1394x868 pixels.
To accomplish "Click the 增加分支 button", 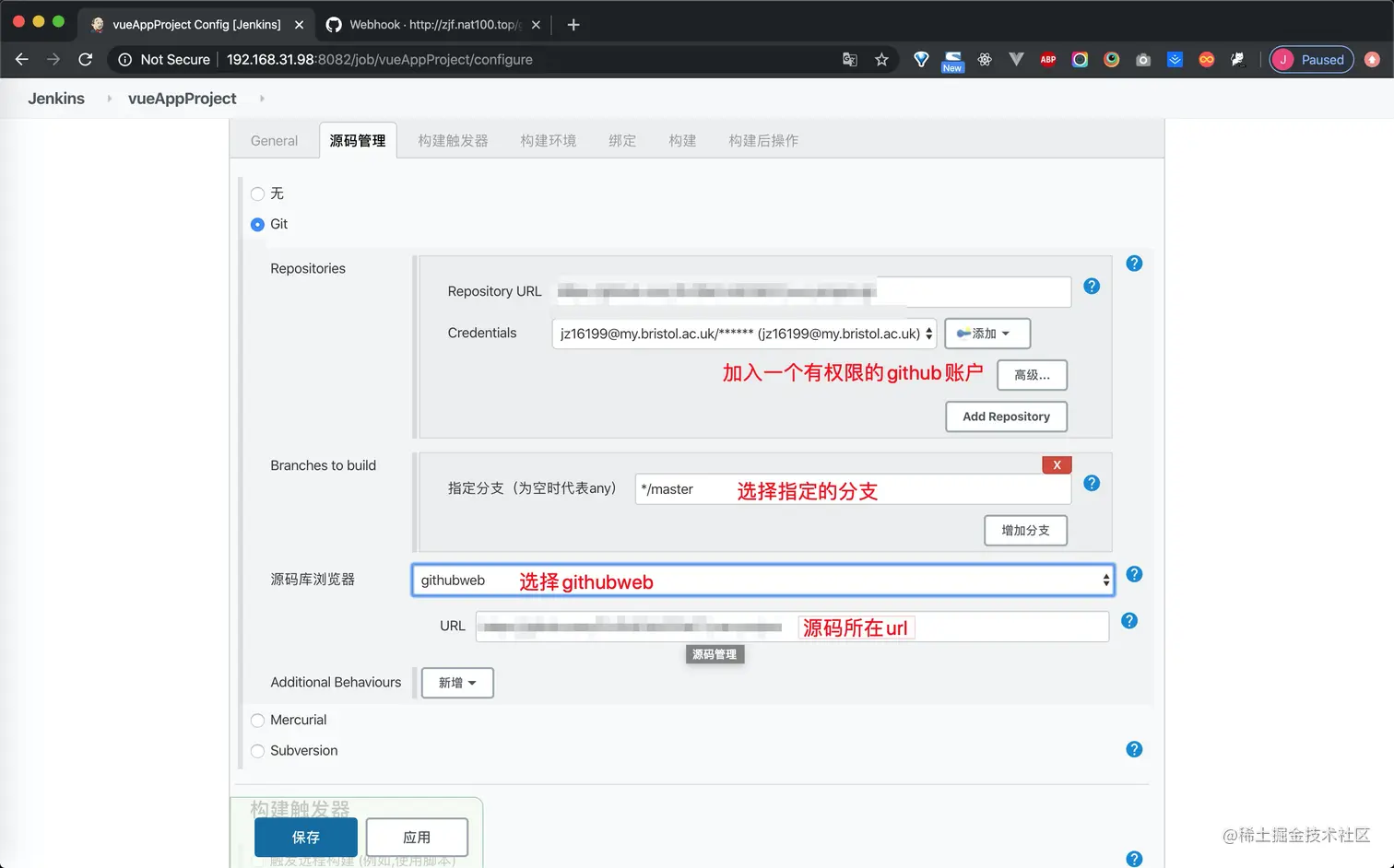I will [1025, 531].
